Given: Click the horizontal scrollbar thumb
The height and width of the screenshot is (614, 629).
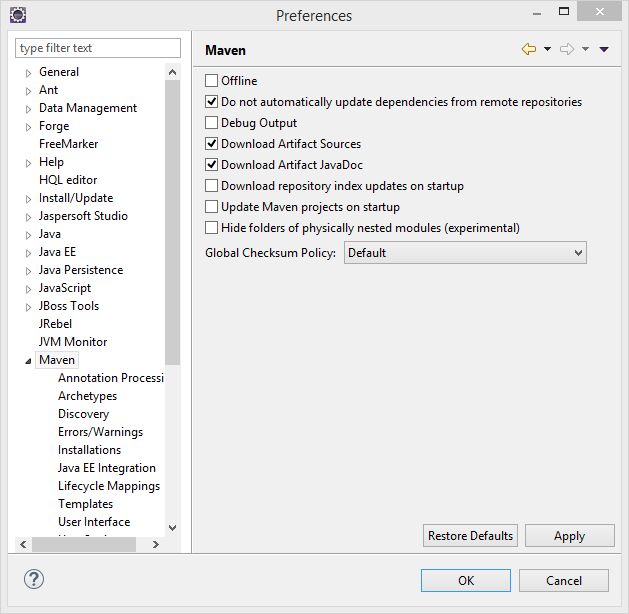Looking at the screenshot, I should click(84, 544).
